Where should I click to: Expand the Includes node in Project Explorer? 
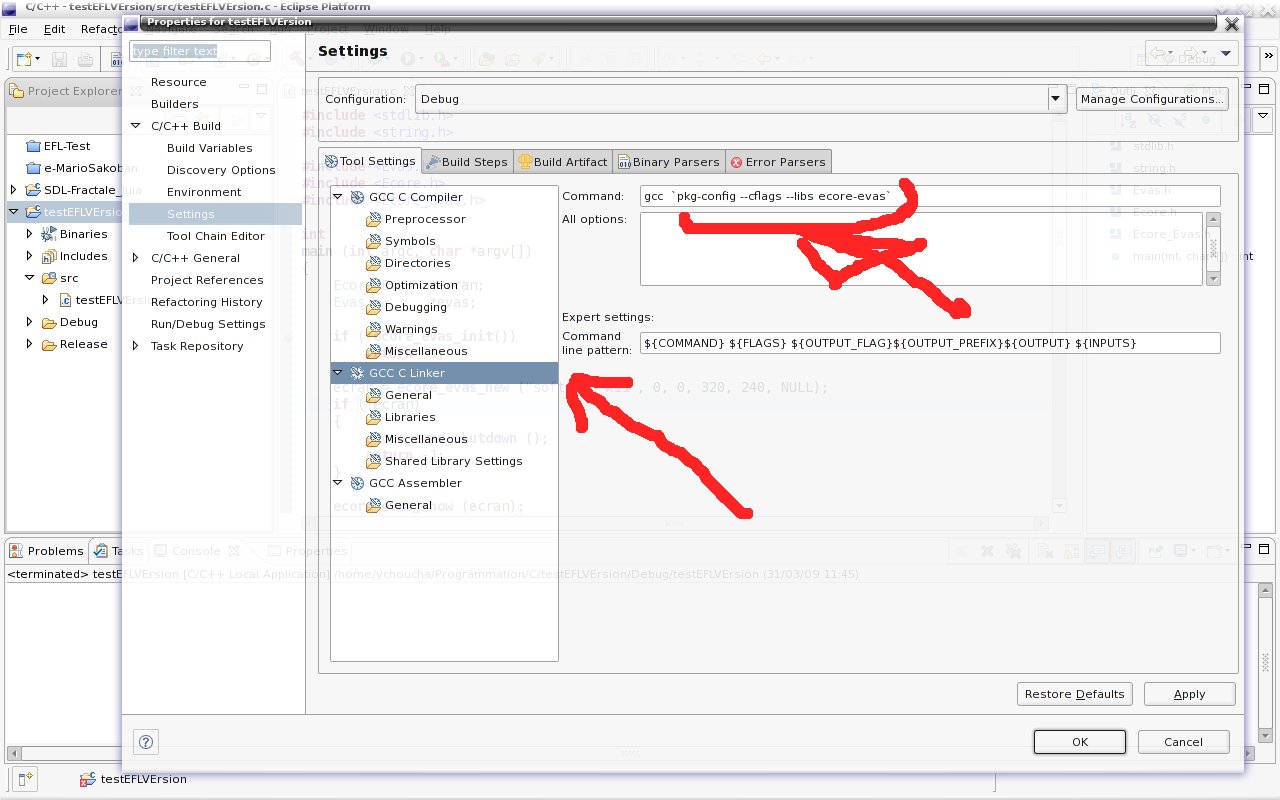coord(30,256)
